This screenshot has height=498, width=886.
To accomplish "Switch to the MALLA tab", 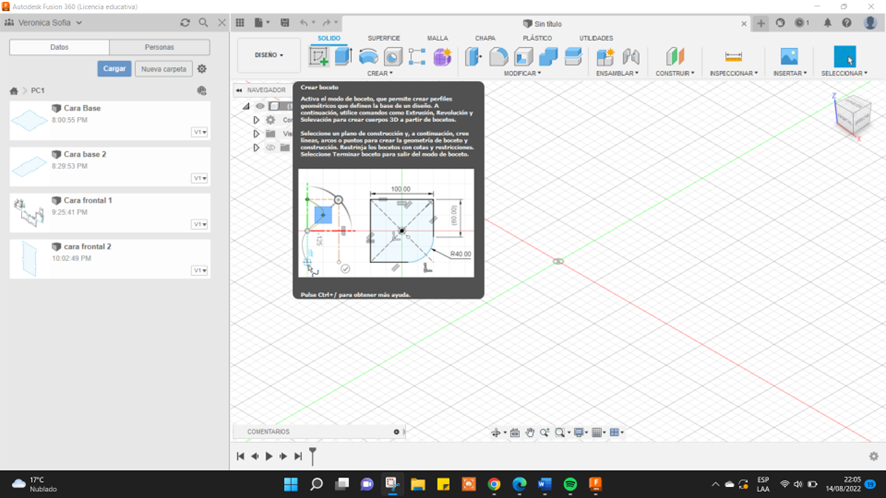I will tap(437, 38).
